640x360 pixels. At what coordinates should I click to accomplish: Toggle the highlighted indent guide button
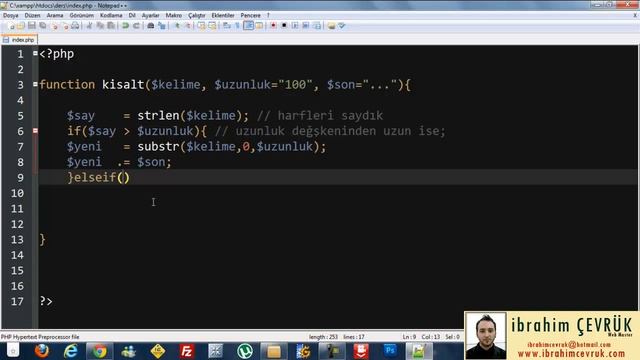(249, 26)
